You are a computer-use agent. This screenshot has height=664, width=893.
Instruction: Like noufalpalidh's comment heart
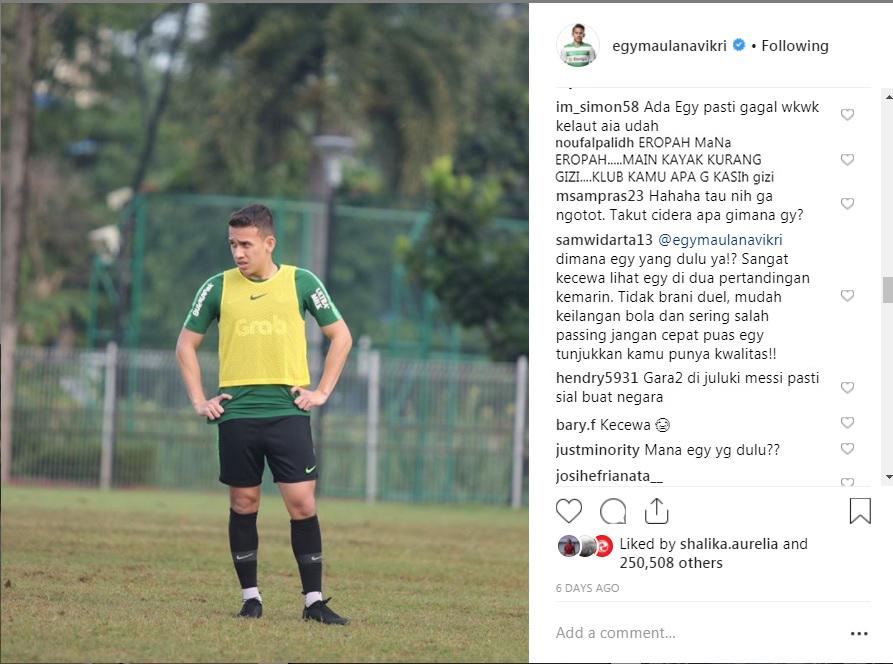pos(847,159)
